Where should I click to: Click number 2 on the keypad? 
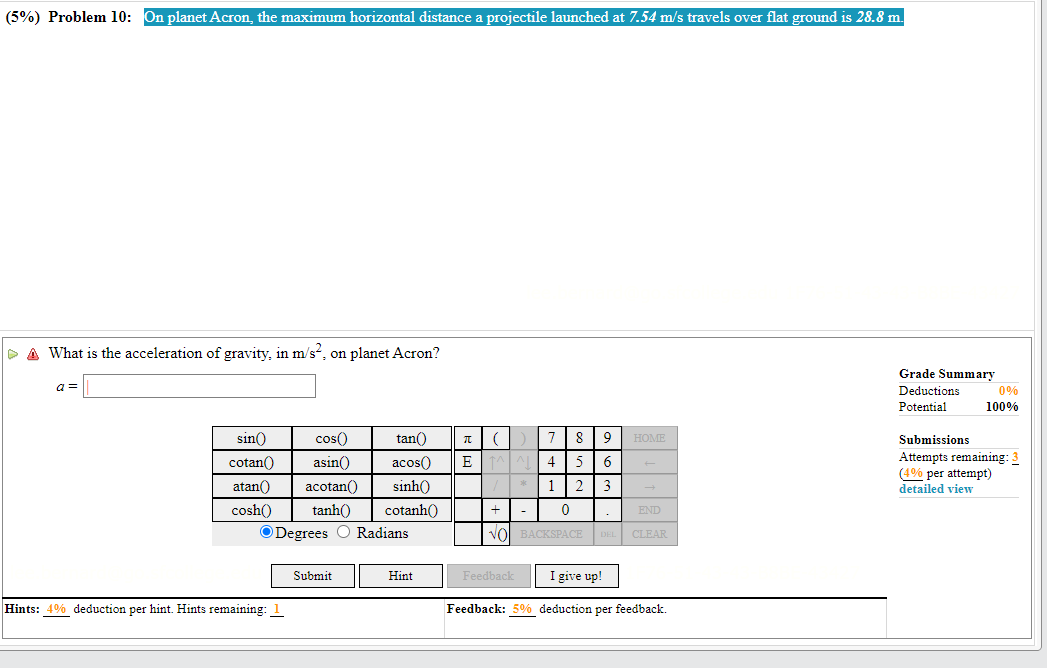580,486
